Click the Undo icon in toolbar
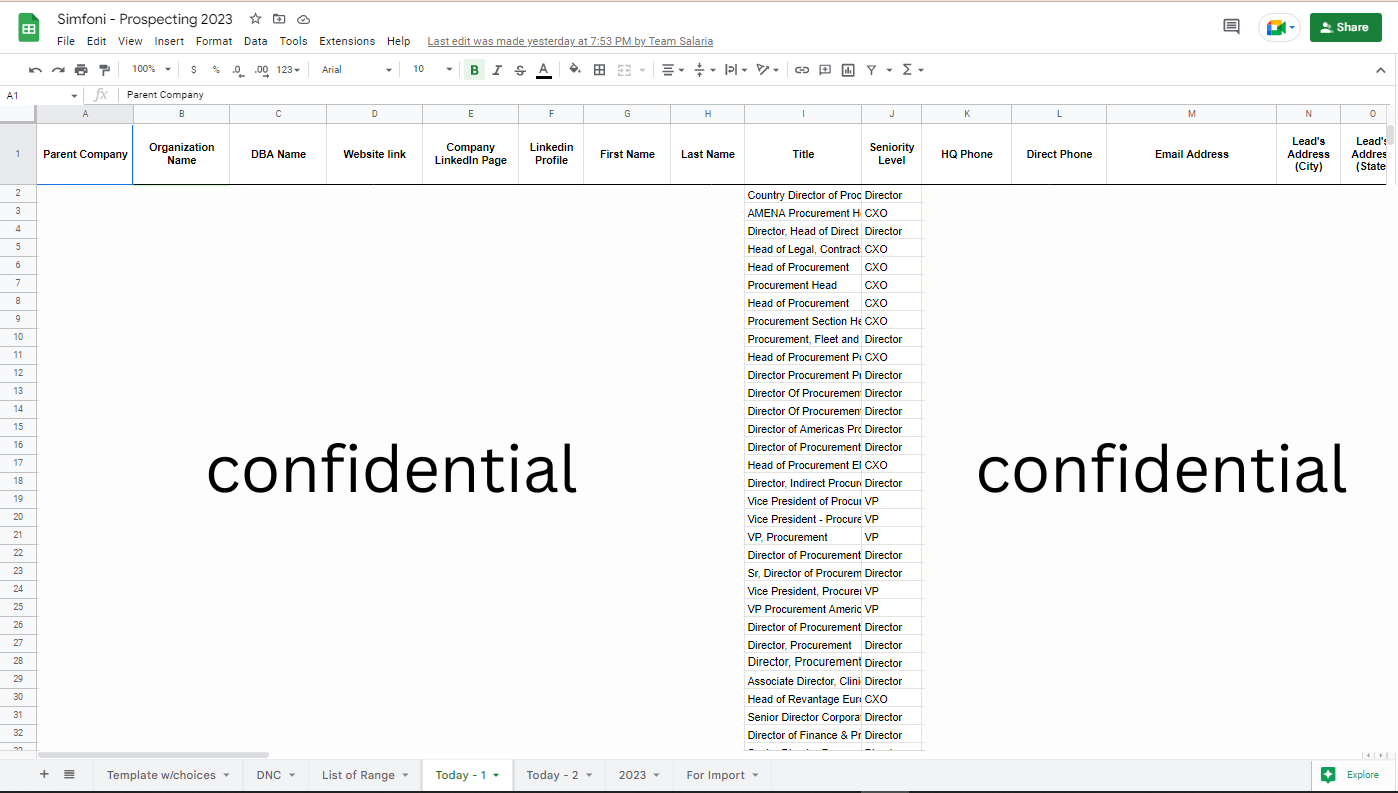Viewport: 1398px width, 793px height. [x=36, y=70]
